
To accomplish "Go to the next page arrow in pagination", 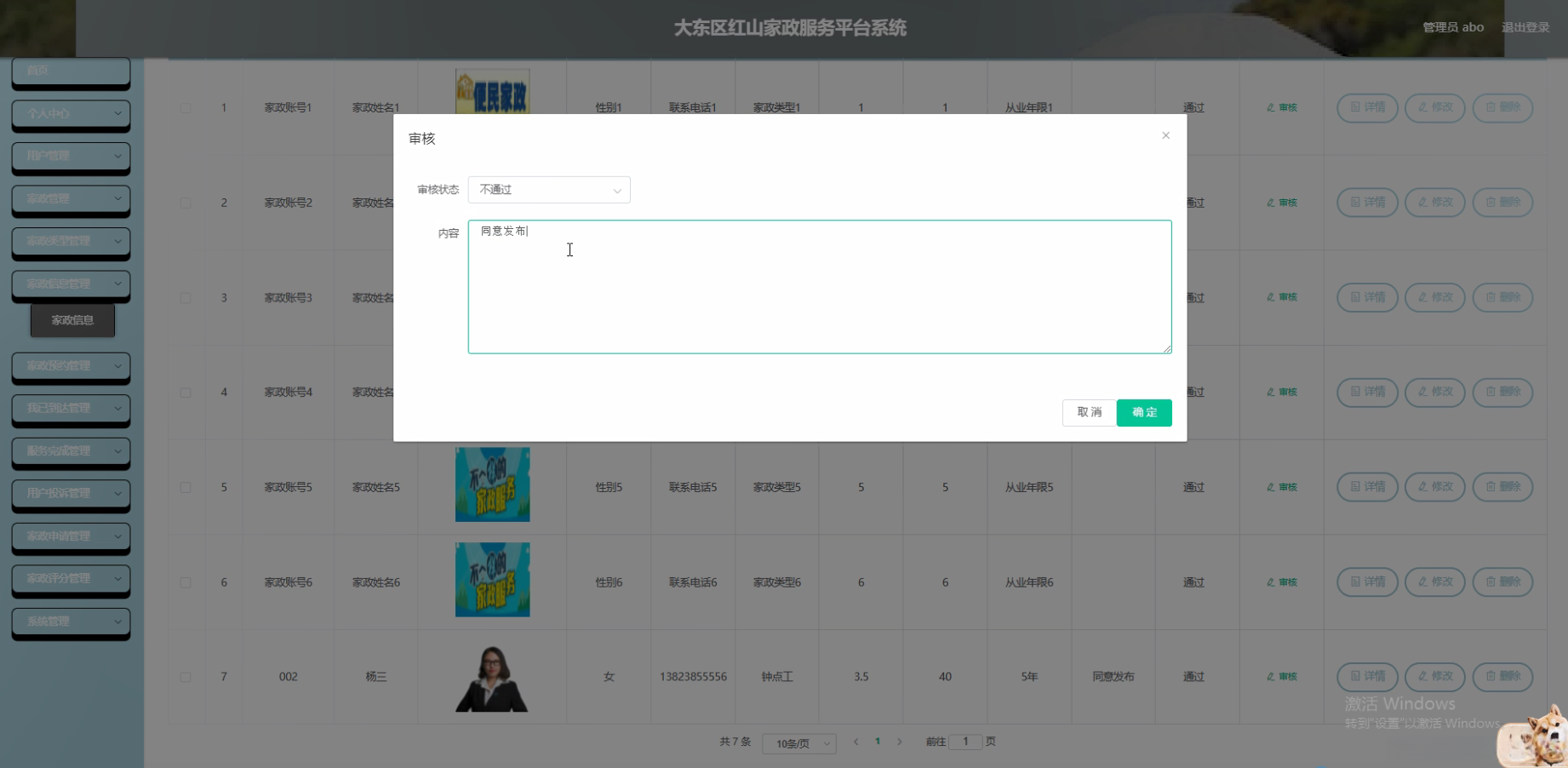I will tap(899, 742).
